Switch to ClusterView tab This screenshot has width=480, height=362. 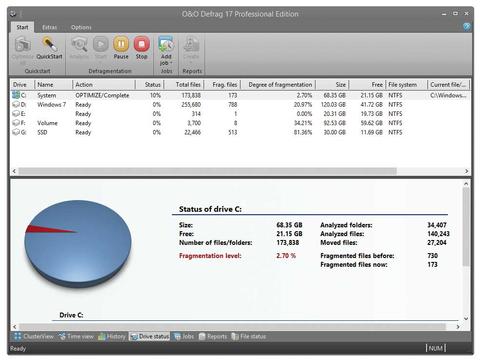[x=34, y=336]
